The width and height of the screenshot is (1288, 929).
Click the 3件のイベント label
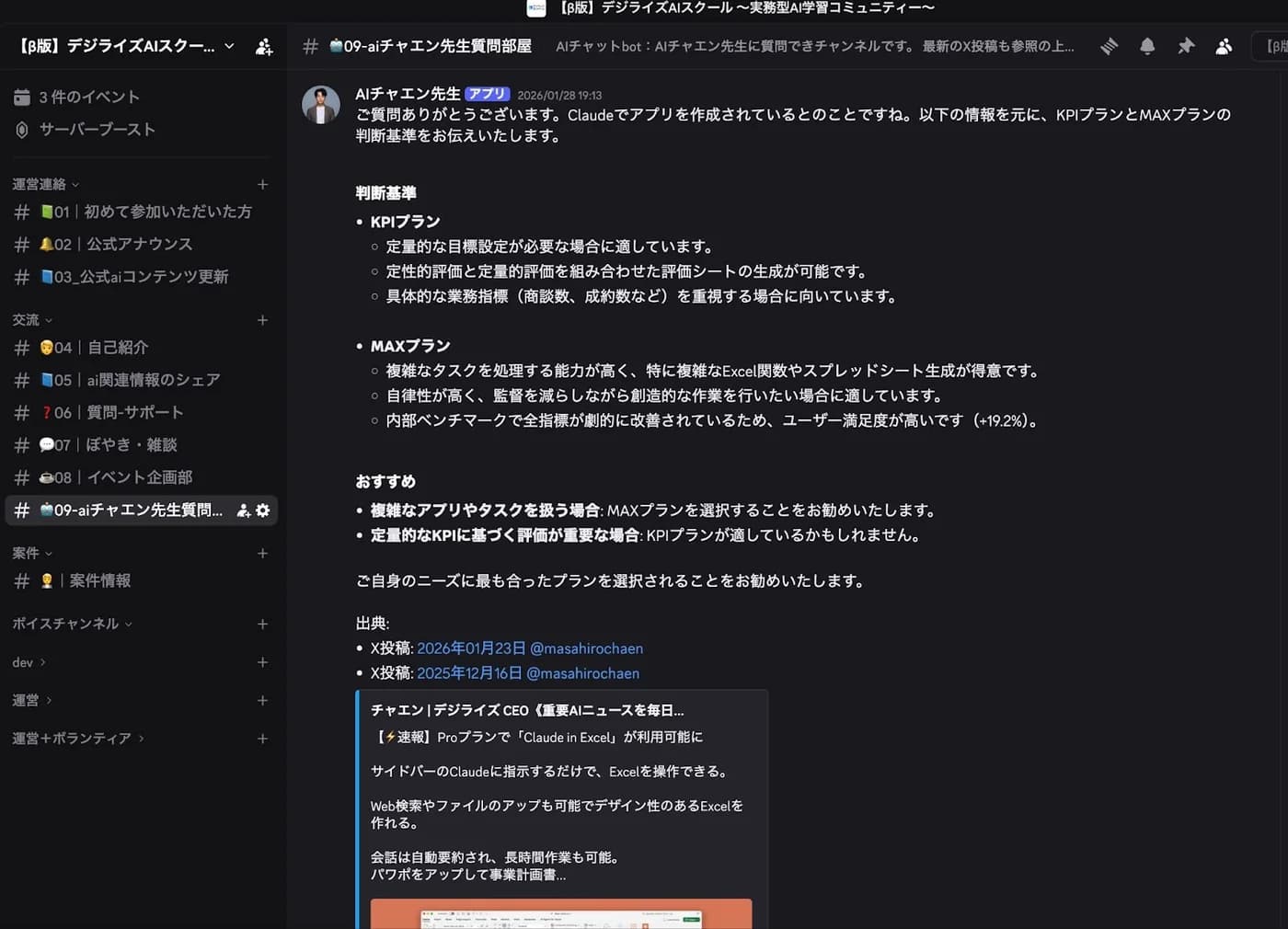89,97
